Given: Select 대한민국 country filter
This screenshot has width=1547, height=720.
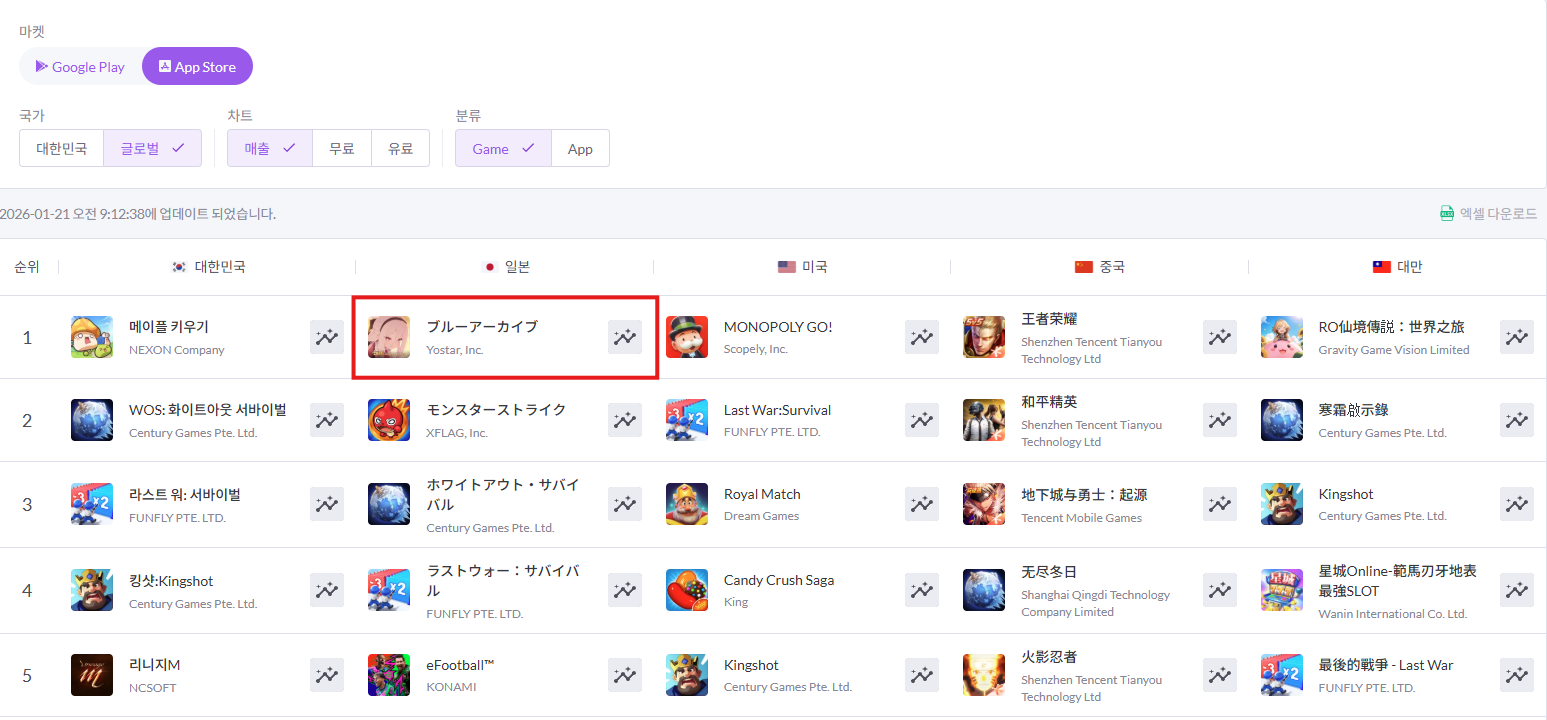Looking at the screenshot, I should tap(62, 148).
